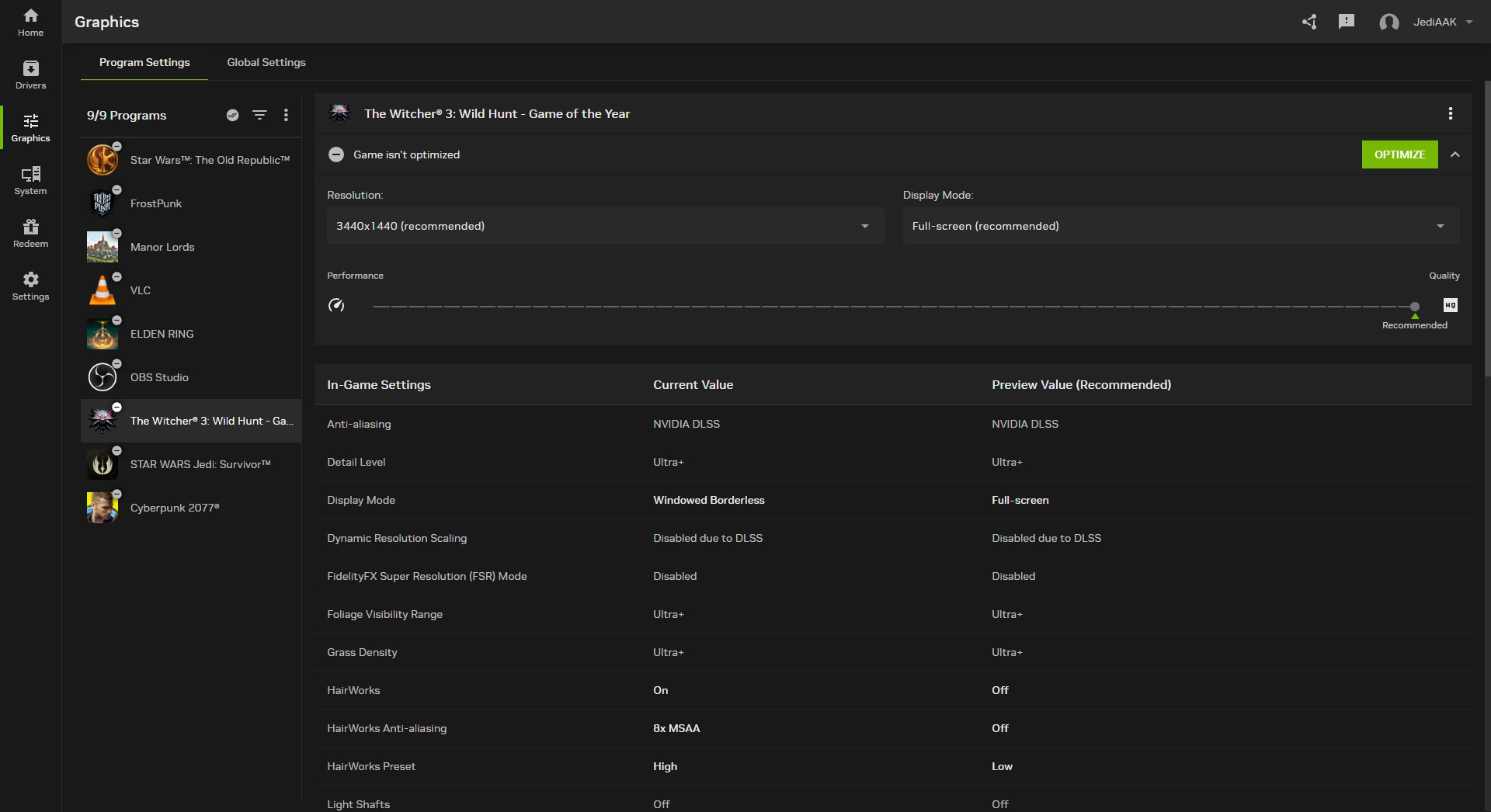Viewport: 1491px width, 812px height.
Task: Switch to the Program Settings tab
Action: [144, 62]
